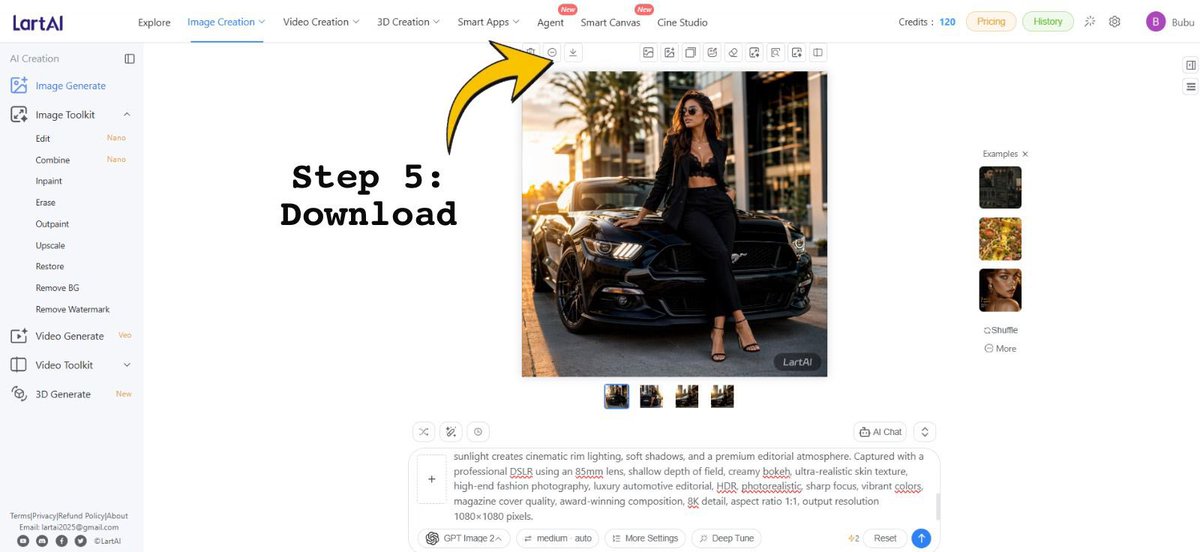Open the Agent tab
1200x552 pixels.
pyautogui.click(x=550, y=22)
